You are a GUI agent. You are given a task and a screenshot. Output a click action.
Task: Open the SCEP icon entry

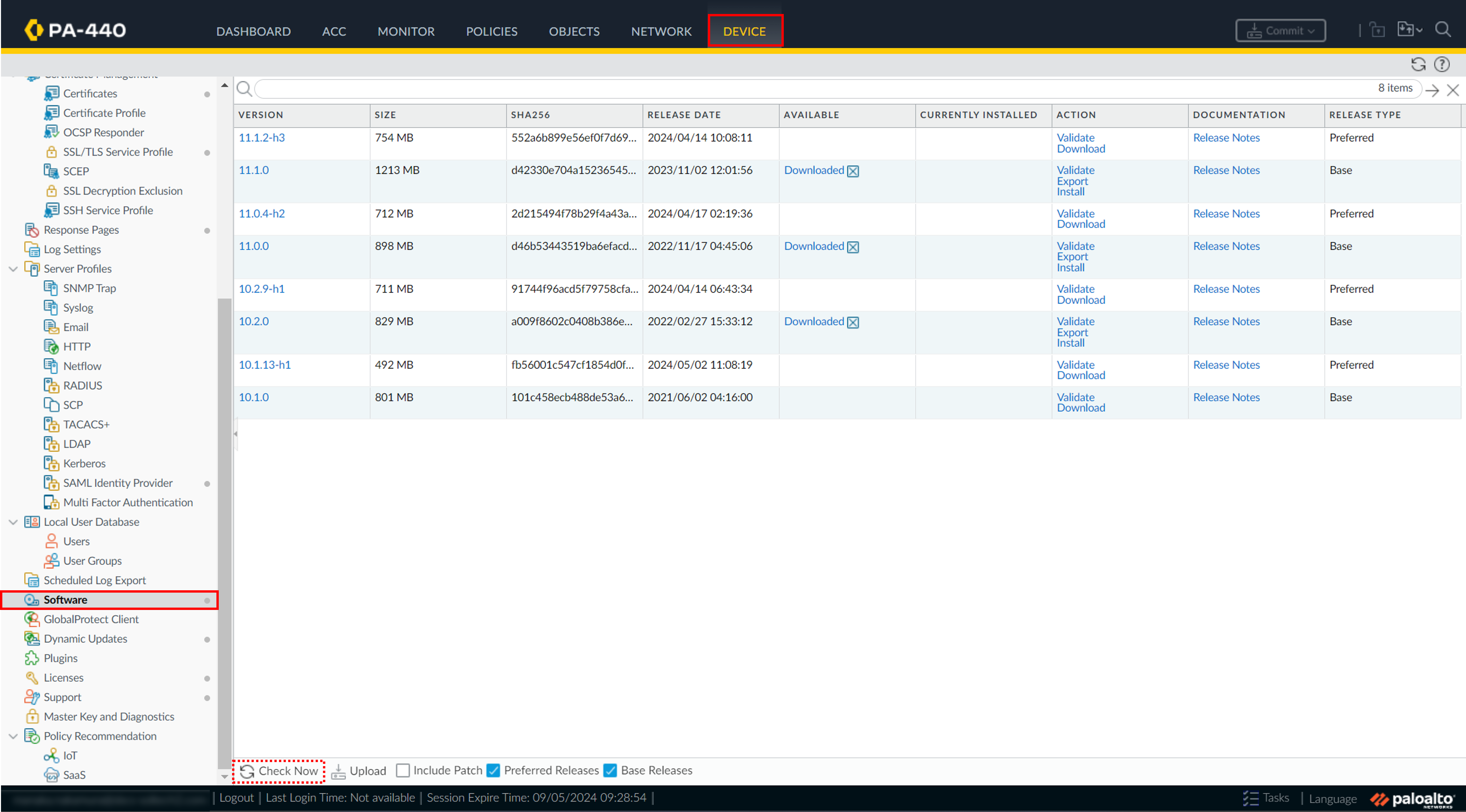click(51, 171)
